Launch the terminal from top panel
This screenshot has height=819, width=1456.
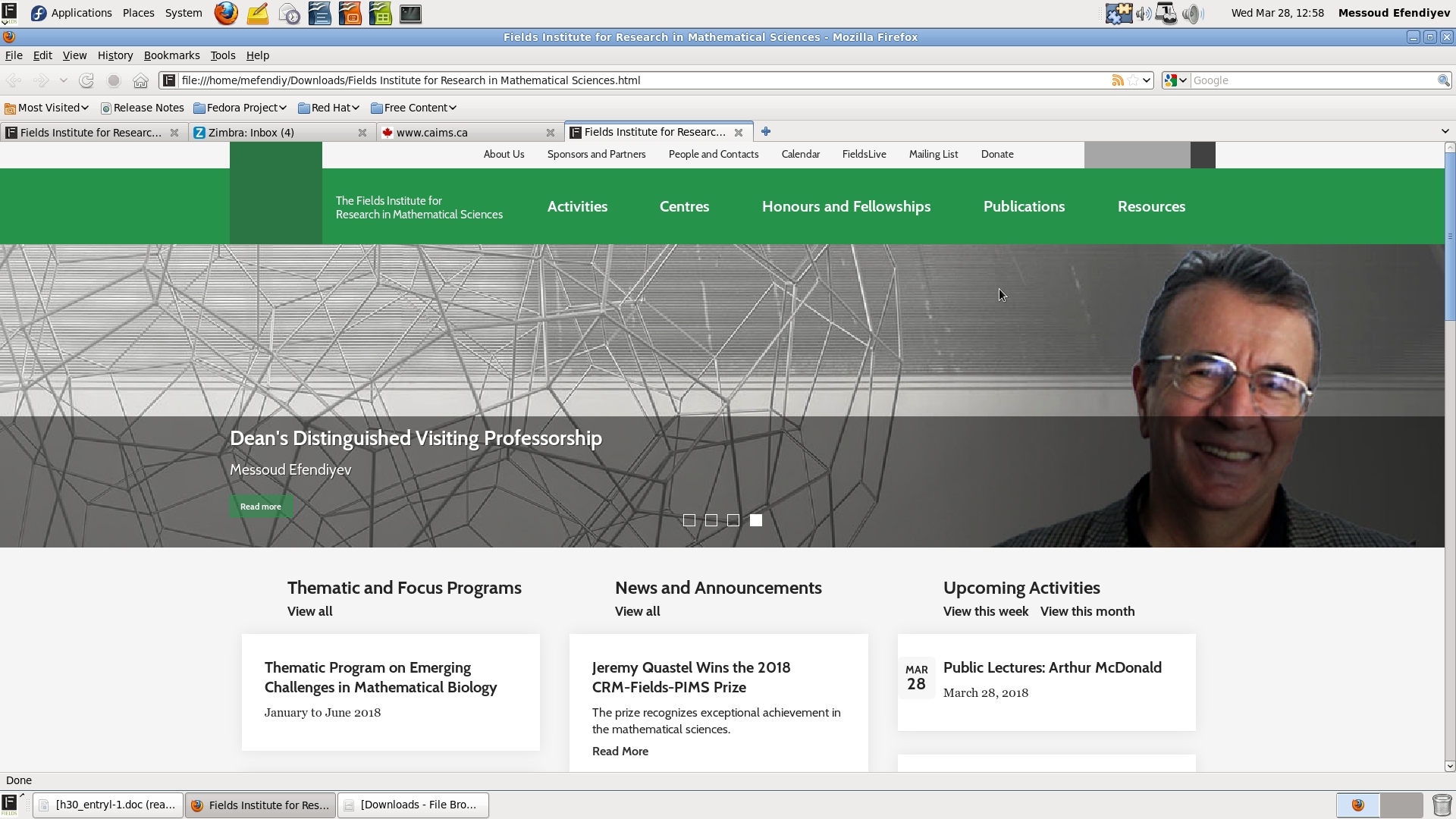(x=410, y=14)
